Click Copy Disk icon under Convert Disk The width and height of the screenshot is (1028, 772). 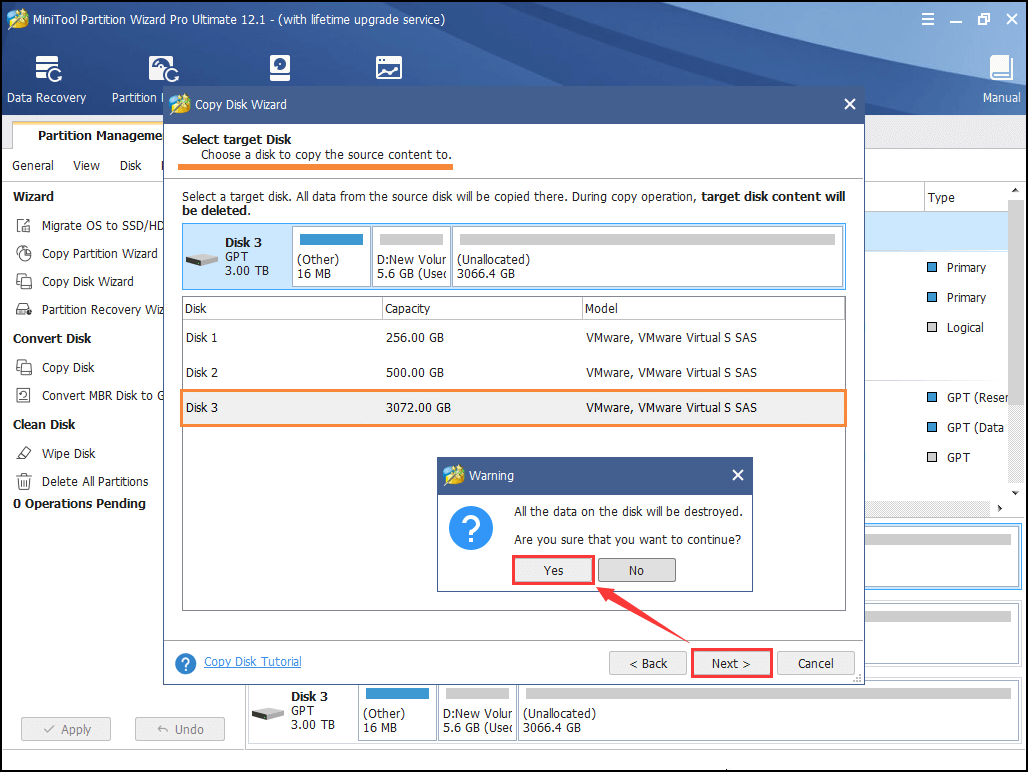[x=24, y=367]
